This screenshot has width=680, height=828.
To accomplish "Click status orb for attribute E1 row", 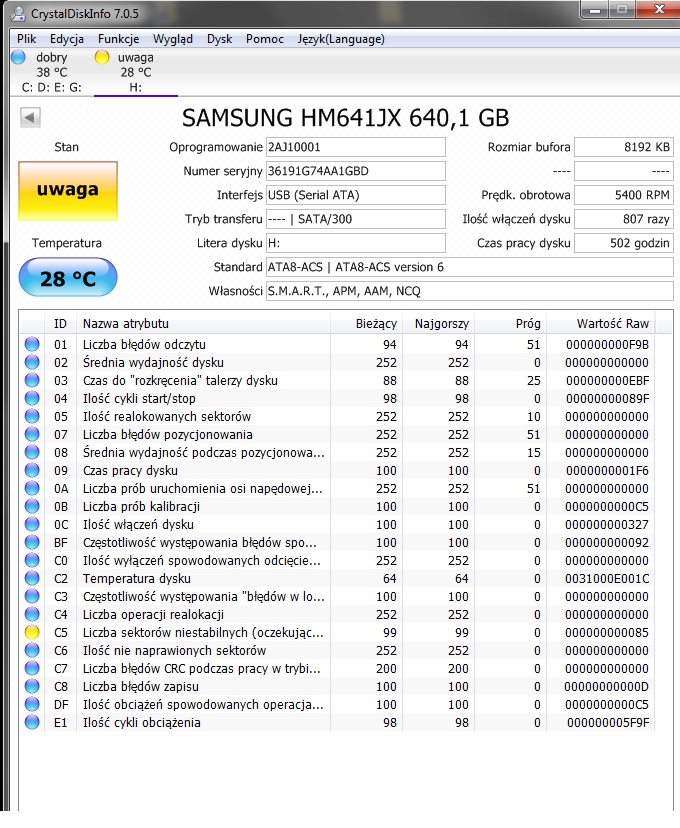I will pos(32,722).
